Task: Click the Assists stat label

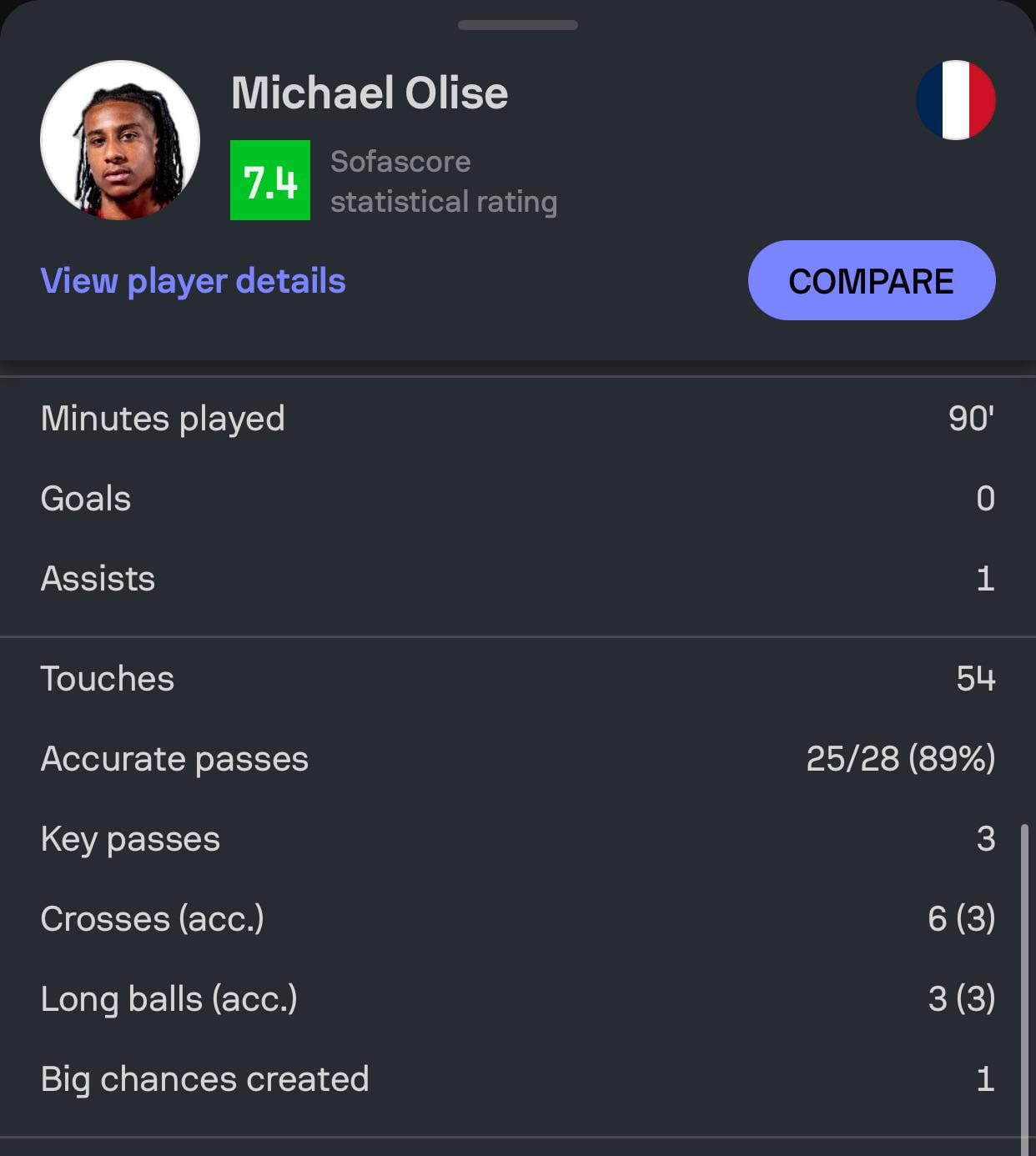Action: point(98,579)
